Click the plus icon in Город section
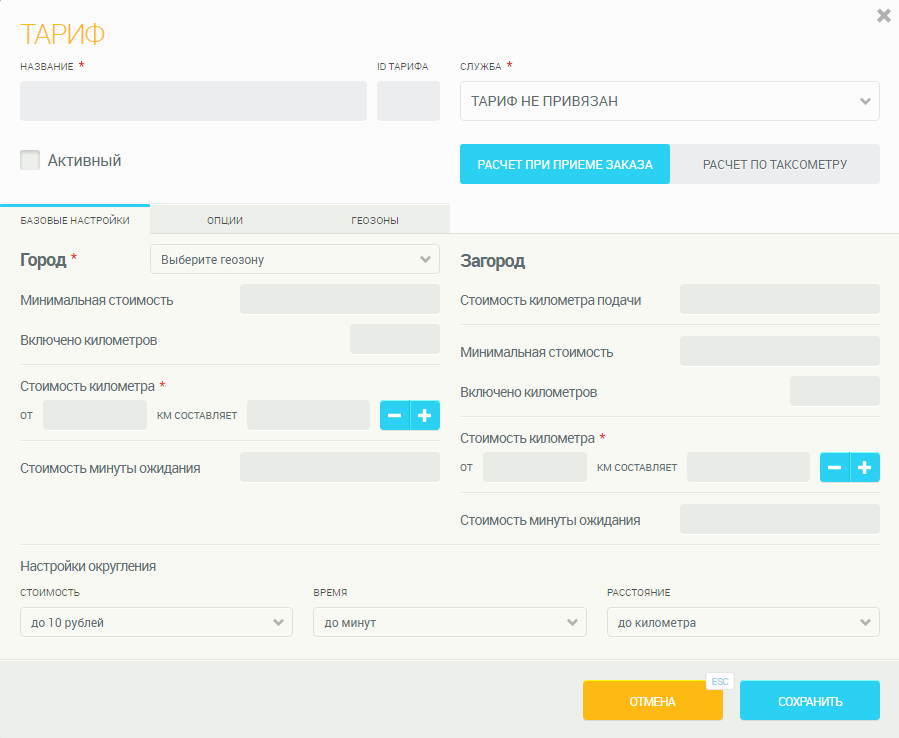 tap(425, 415)
